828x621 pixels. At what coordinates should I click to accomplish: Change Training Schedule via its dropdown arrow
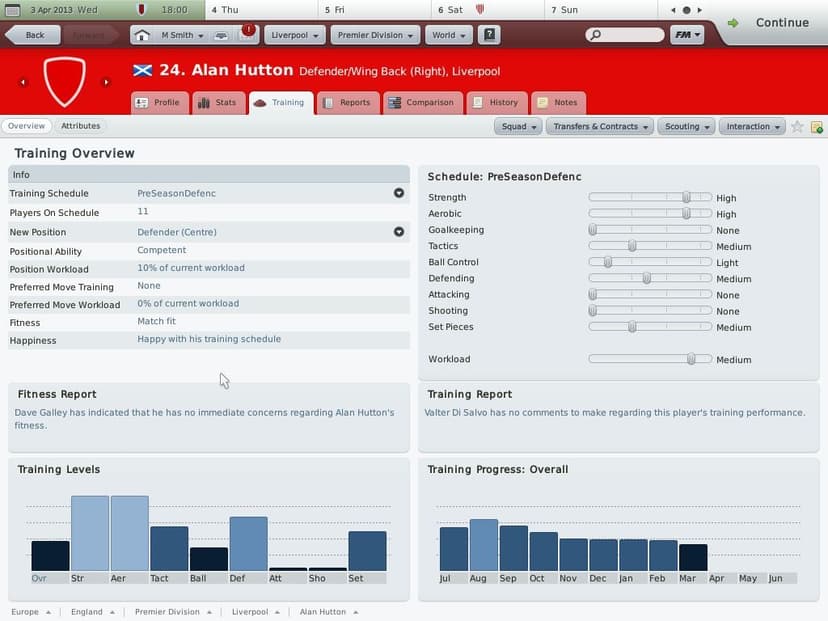[x=399, y=193]
